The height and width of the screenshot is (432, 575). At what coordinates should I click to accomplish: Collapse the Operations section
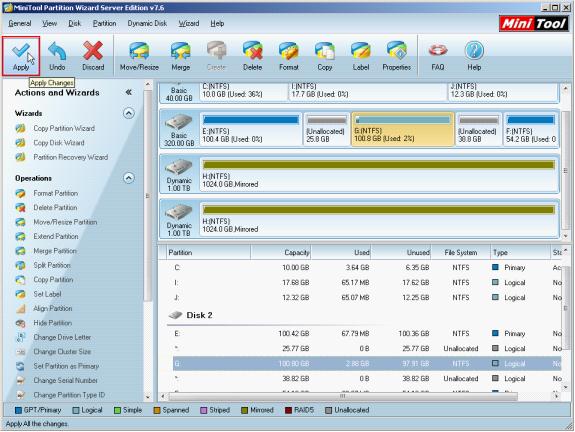tap(128, 178)
